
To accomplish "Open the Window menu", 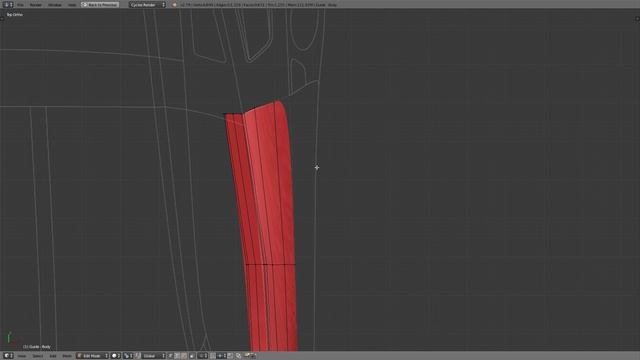I will pos(55,5).
